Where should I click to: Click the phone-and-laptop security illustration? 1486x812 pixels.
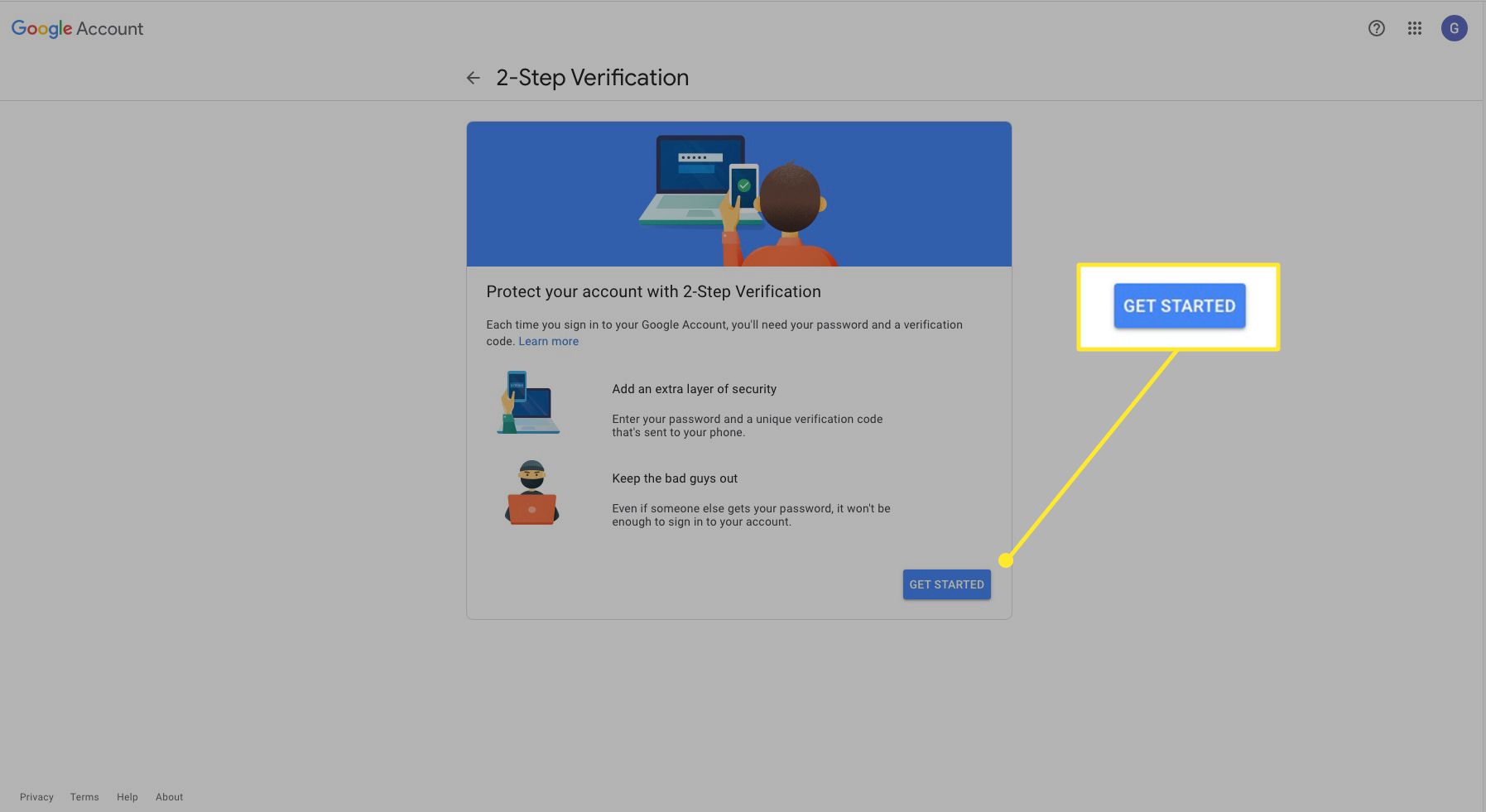pyautogui.click(x=529, y=403)
